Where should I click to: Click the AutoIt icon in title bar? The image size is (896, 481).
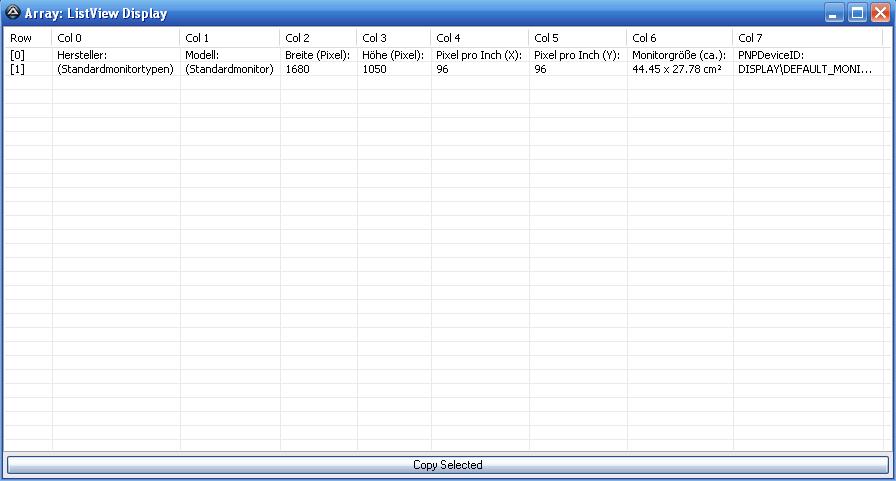pos(13,13)
